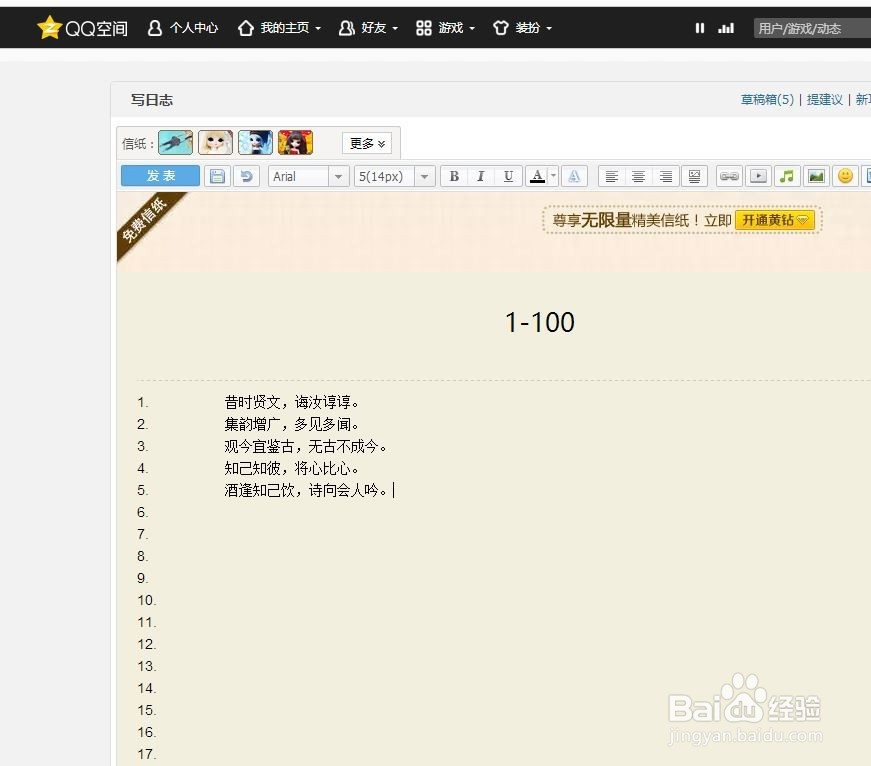Click line 酒逢知己饮，诗向会人吟。
The height and width of the screenshot is (766, 871).
tap(306, 490)
